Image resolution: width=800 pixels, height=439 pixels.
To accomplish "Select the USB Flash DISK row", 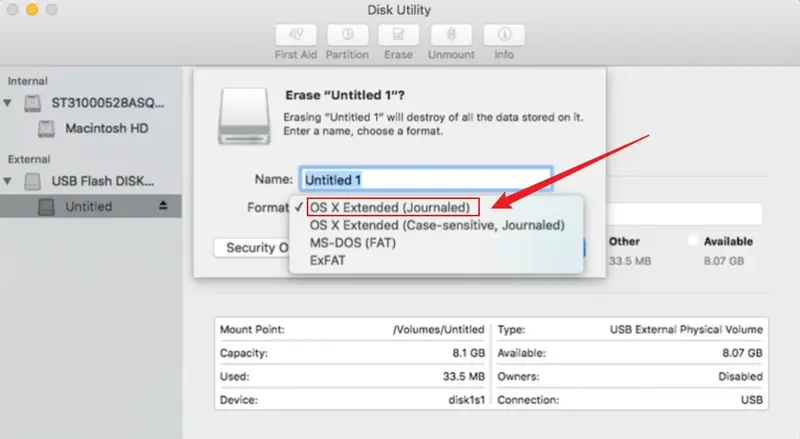I will coord(91,181).
